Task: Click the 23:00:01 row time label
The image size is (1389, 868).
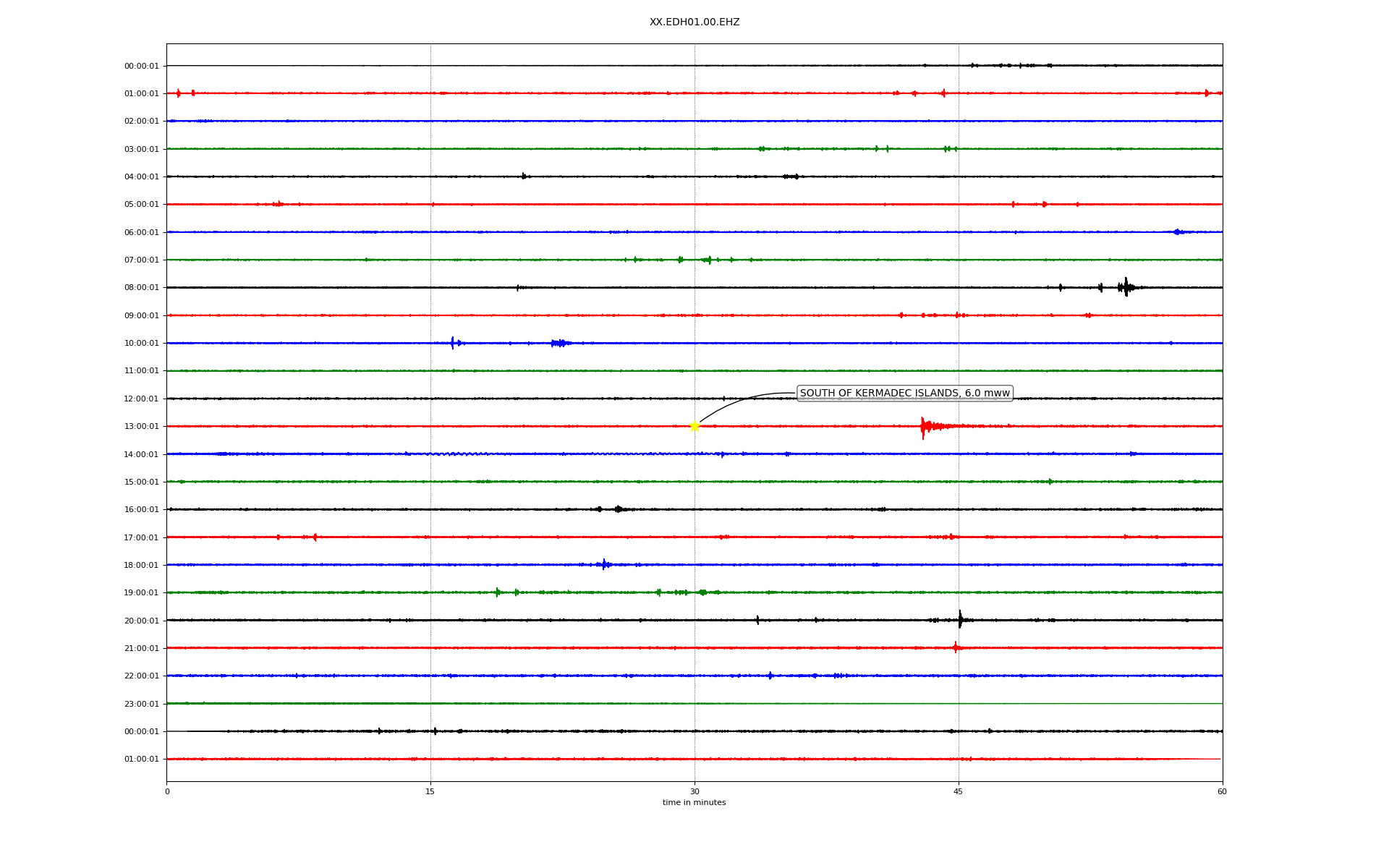Action: (x=141, y=704)
